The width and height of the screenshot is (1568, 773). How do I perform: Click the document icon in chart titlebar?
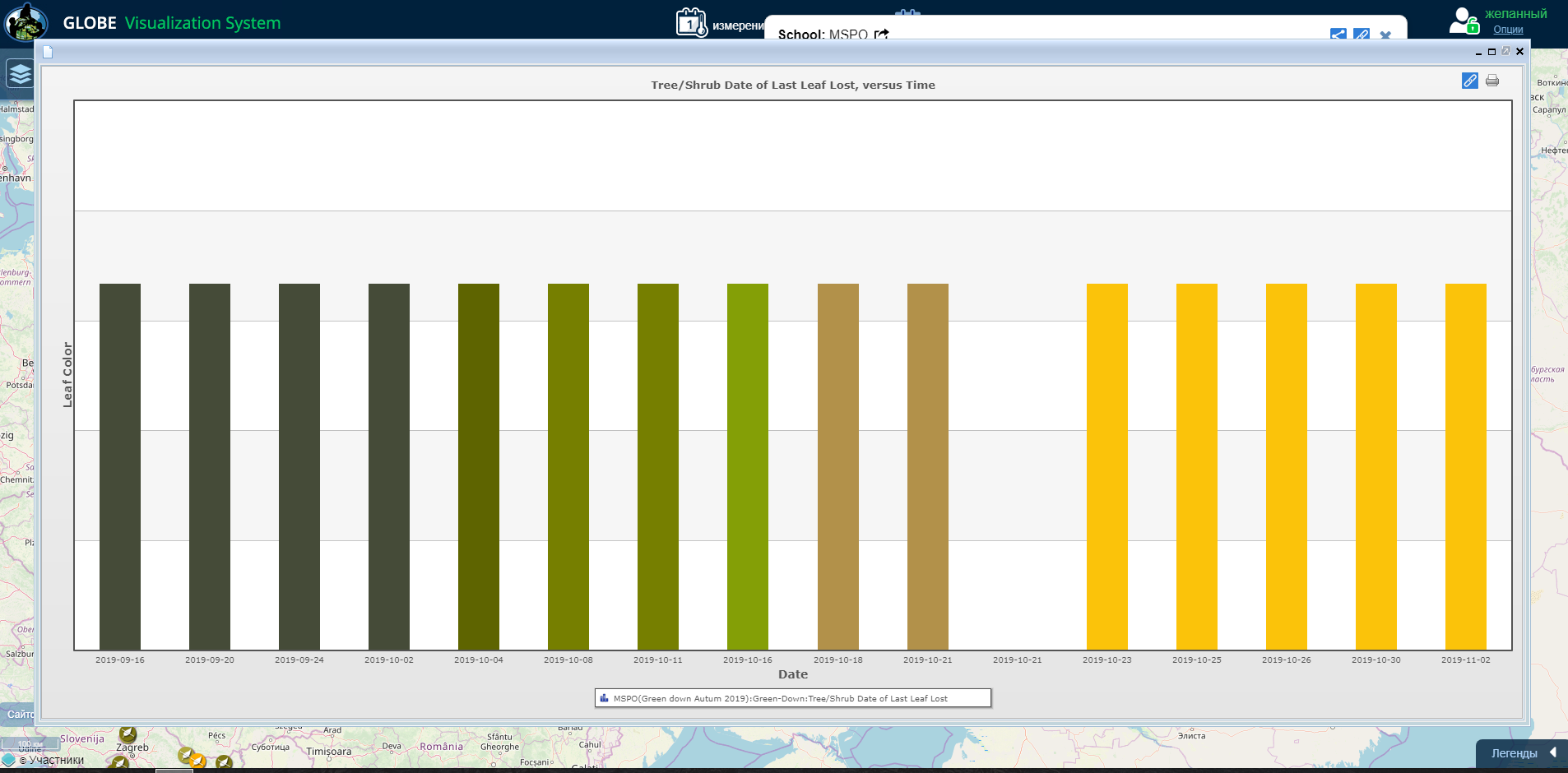[48, 52]
